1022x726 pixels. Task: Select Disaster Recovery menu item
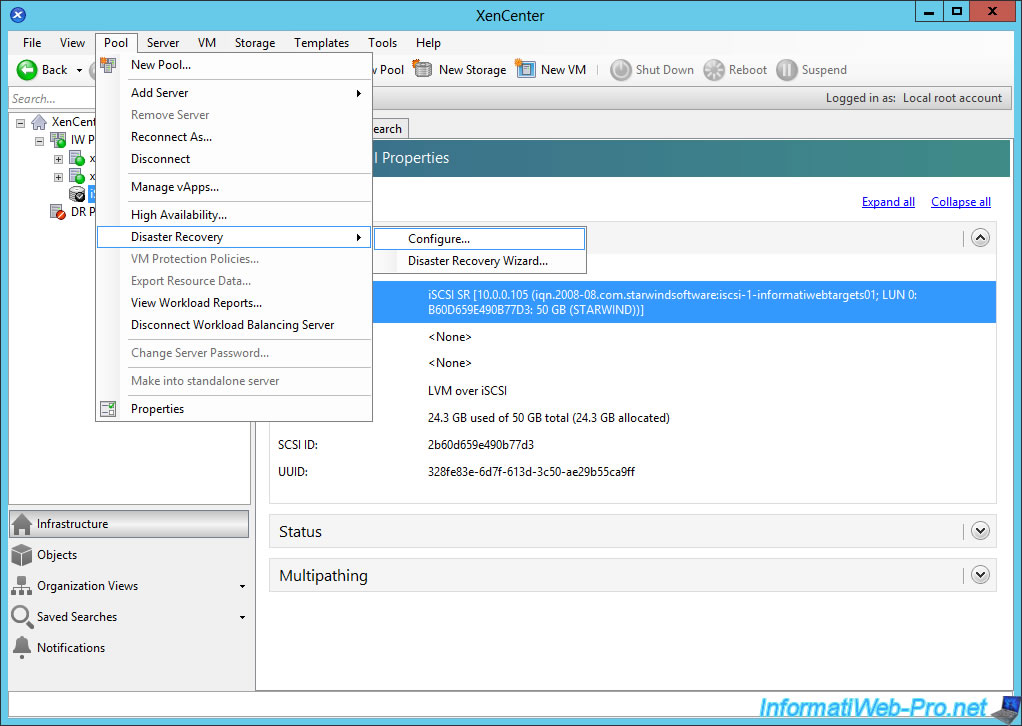[234, 237]
